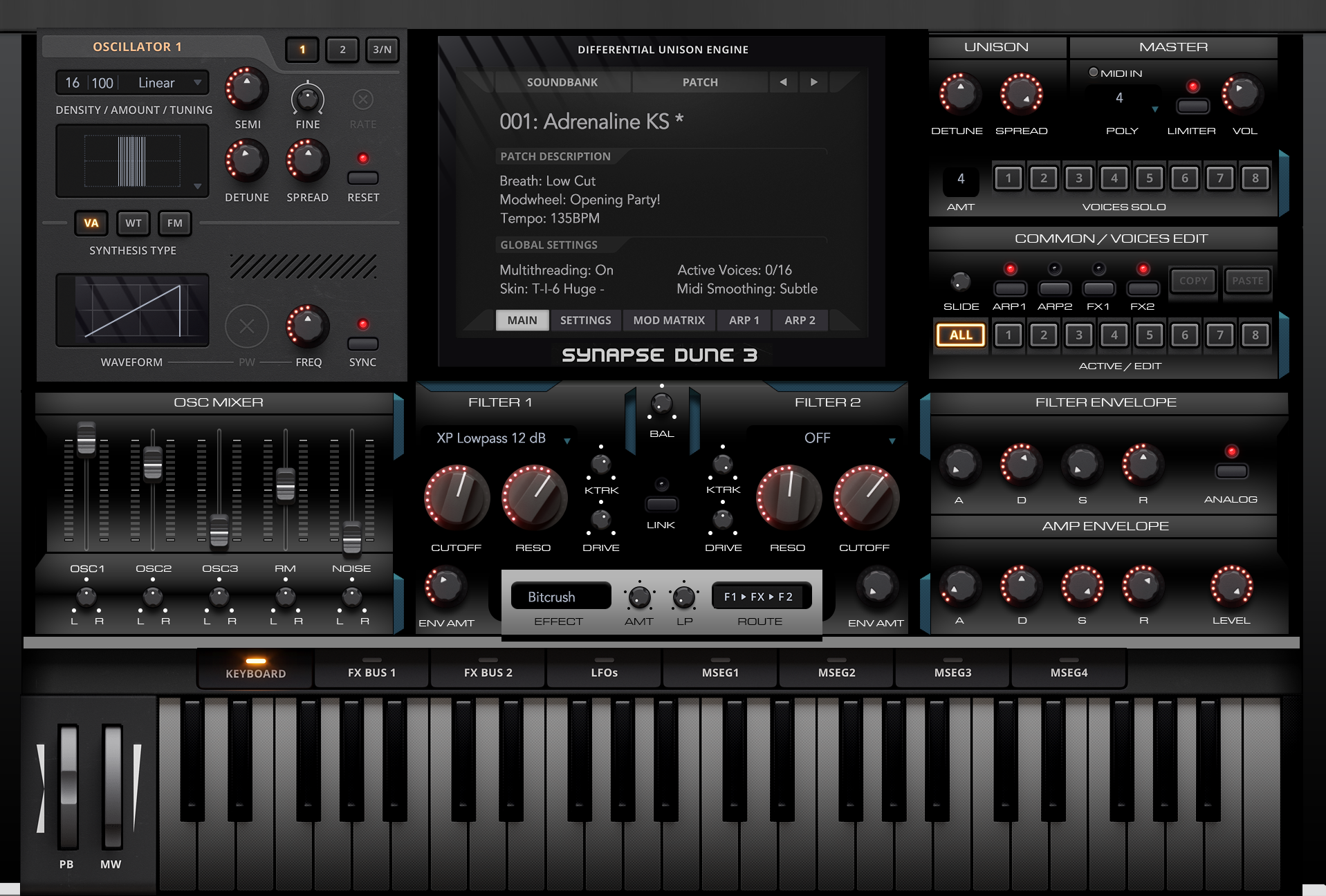Toggle the ARP2 switch
Image resolution: width=1326 pixels, height=896 pixels.
[x=1054, y=288]
